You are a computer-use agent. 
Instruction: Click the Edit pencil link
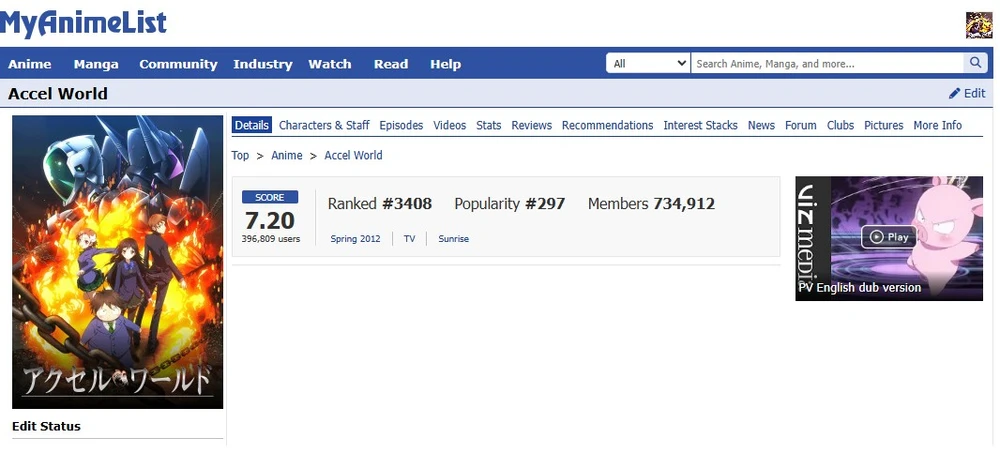coord(967,93)
